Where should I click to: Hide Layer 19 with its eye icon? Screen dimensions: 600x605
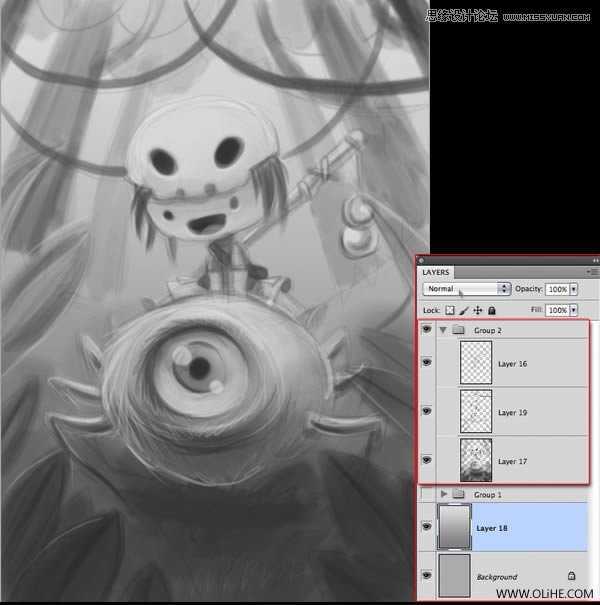click(427, 411)
